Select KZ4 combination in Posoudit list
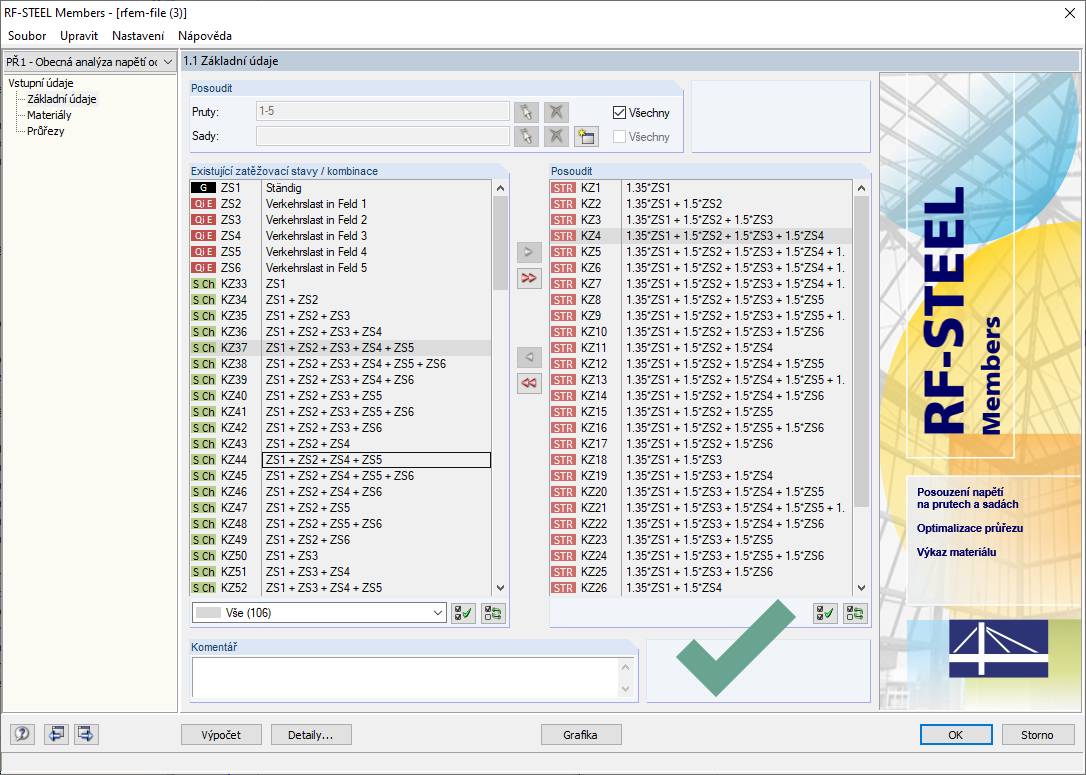This screenshot has width=1086, height=775. tap(701, 235)
